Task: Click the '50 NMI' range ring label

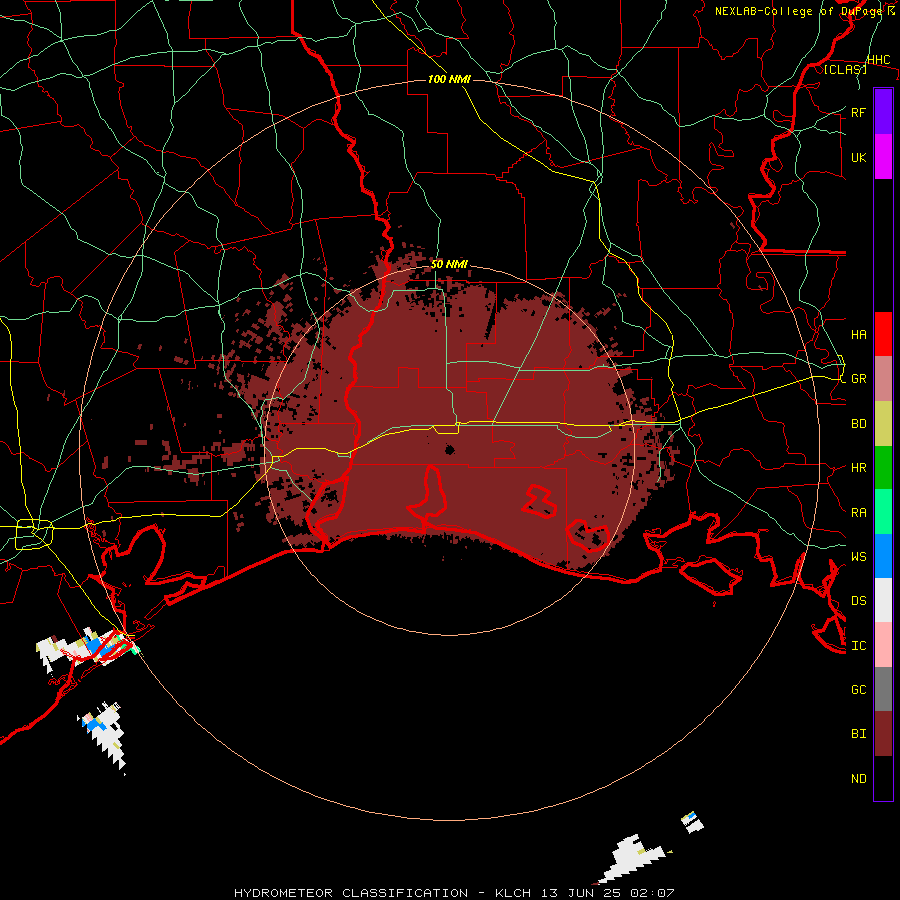Action: point(449,264)
